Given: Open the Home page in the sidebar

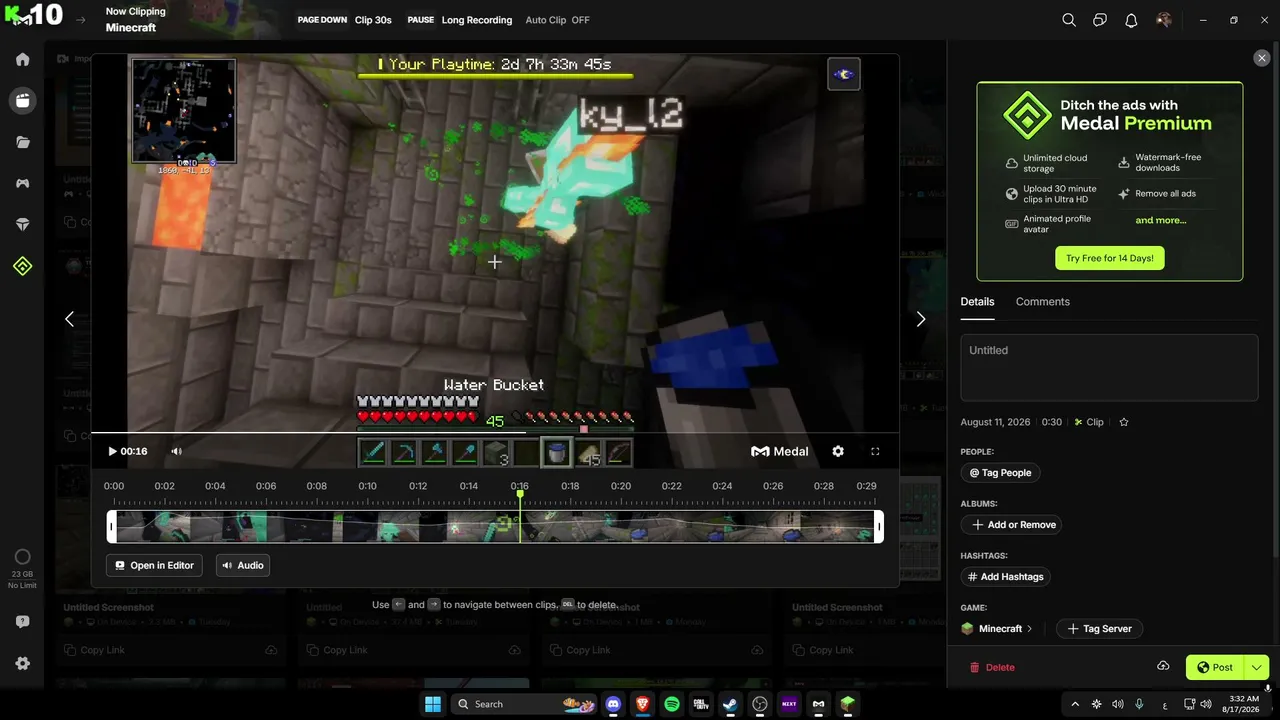Looking at the screenshot, I should 22,59.
